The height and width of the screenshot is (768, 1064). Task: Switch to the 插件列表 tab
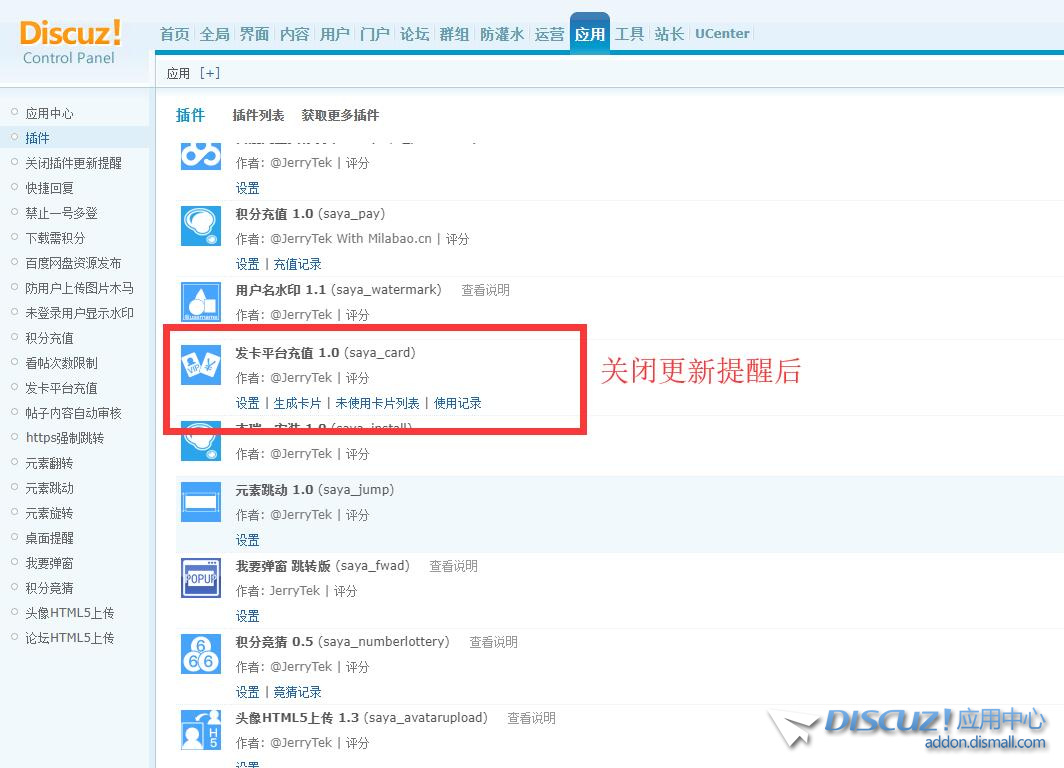pyautogui.click(x=258, y=115)
